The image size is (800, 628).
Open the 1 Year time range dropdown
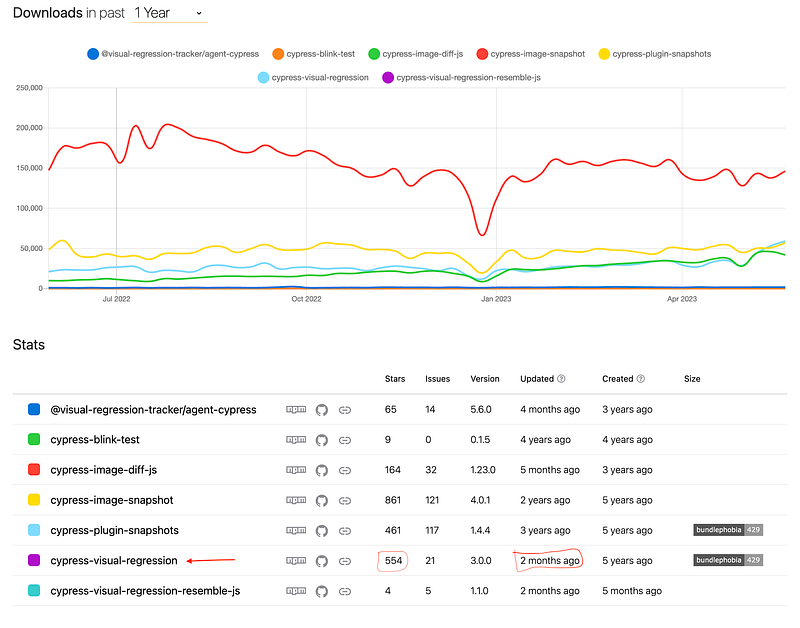click(x=169, y=13)
